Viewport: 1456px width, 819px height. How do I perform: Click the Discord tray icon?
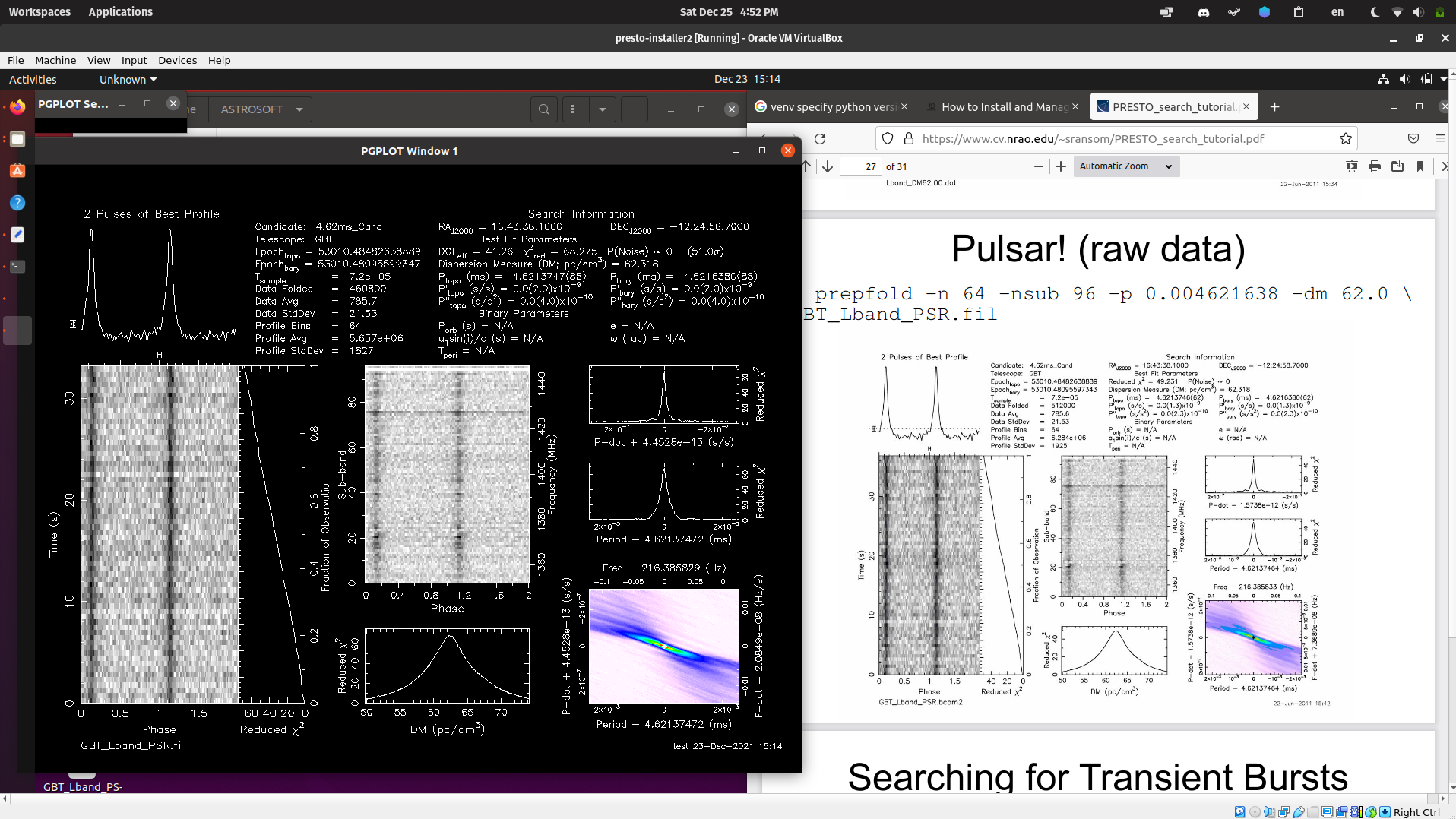[x=1203, y=12]
